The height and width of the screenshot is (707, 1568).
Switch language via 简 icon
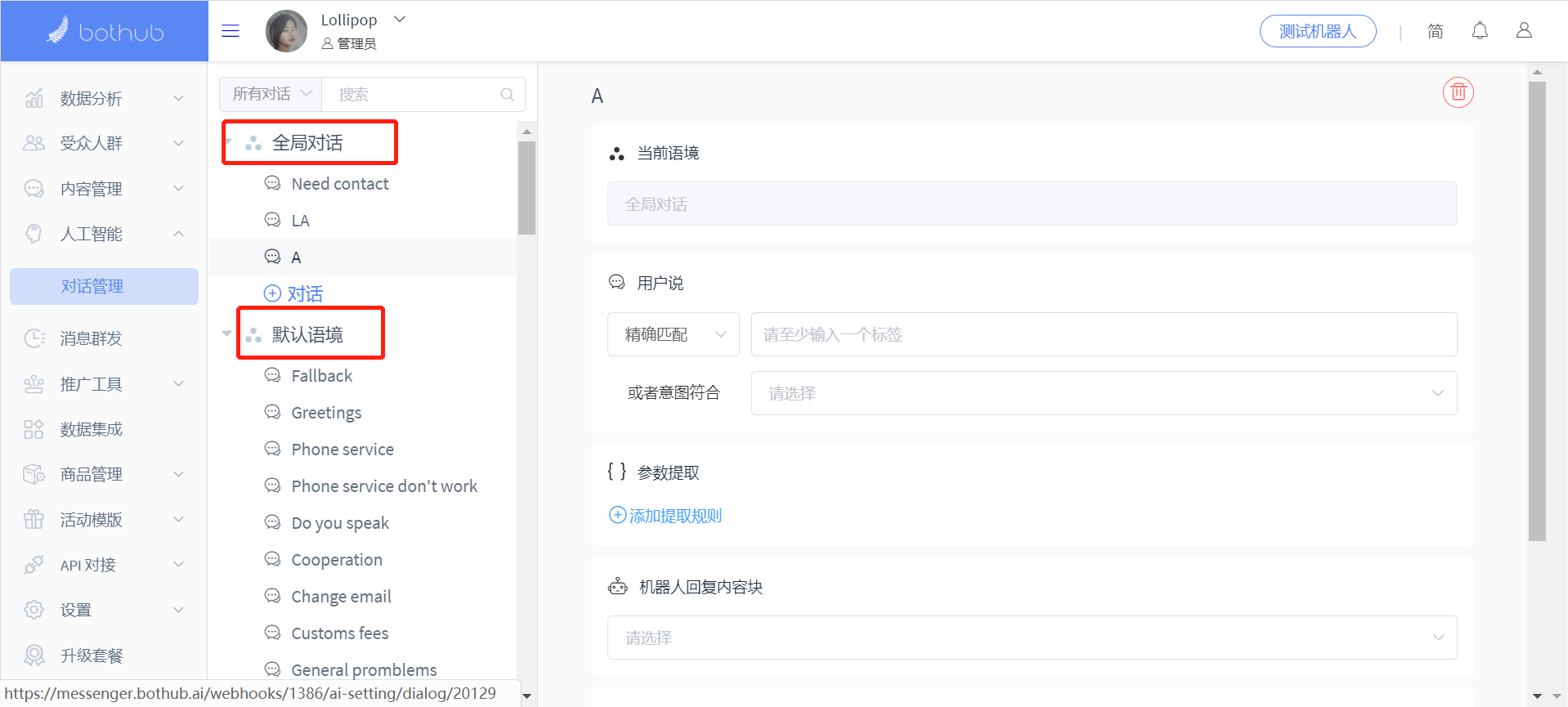[x=1436, y=31]
